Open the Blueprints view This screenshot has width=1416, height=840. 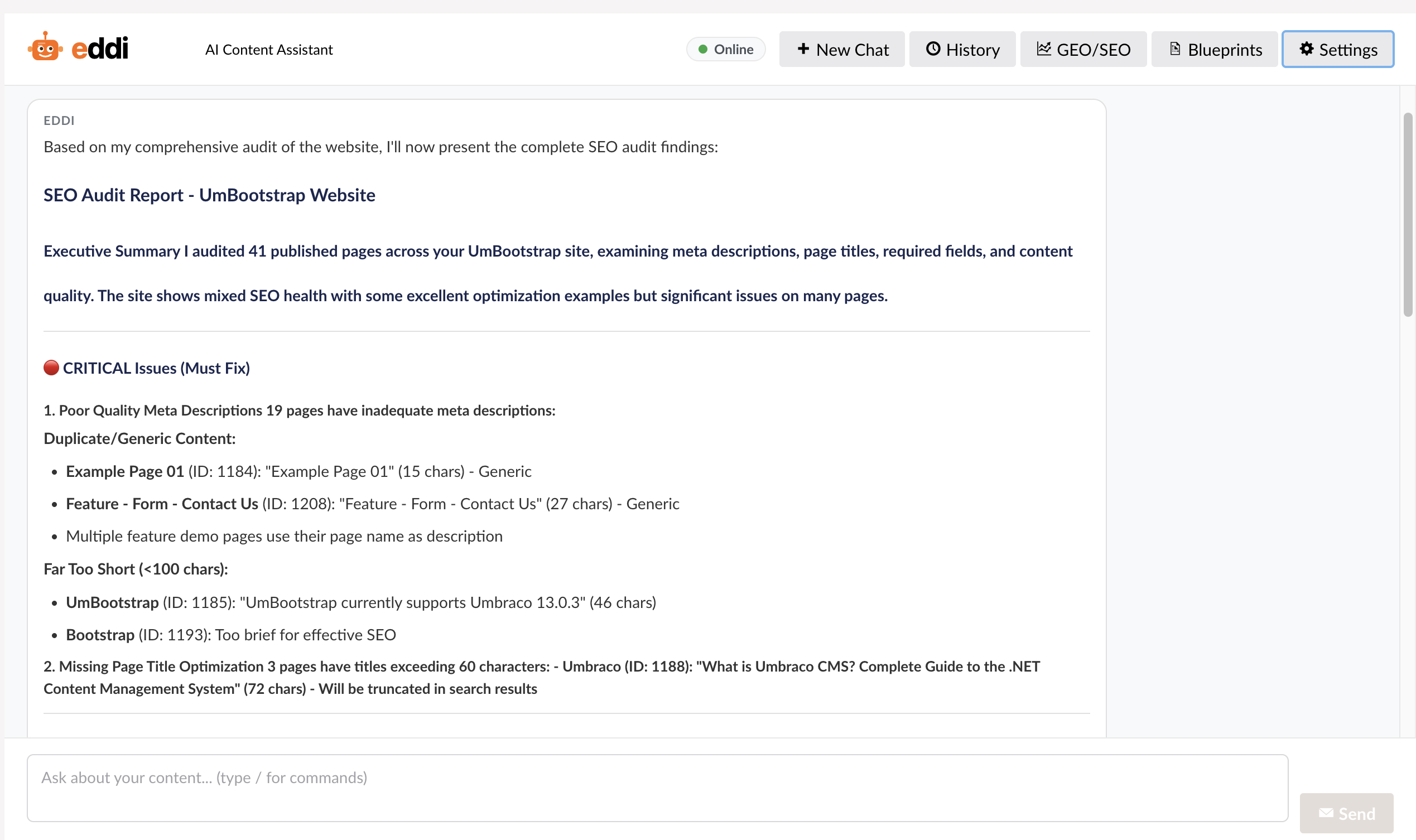tap(1214, 49)
